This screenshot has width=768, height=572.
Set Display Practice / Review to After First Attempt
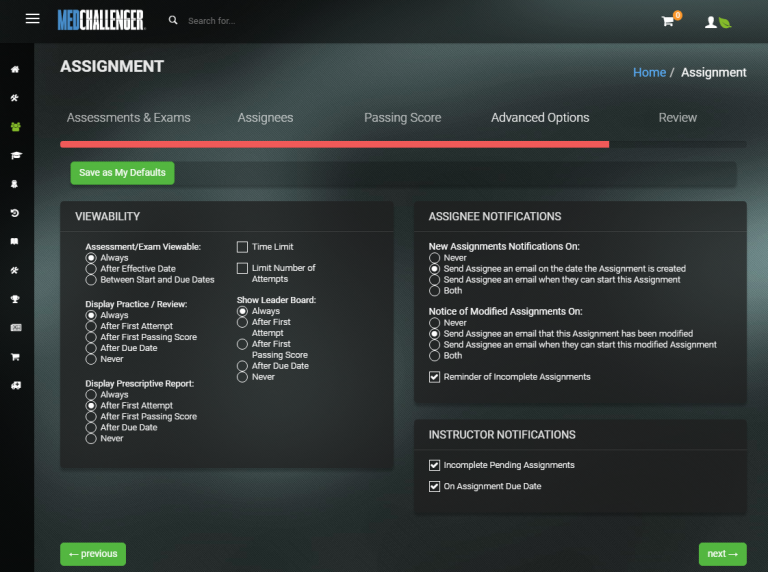click(x=91, y=326)
